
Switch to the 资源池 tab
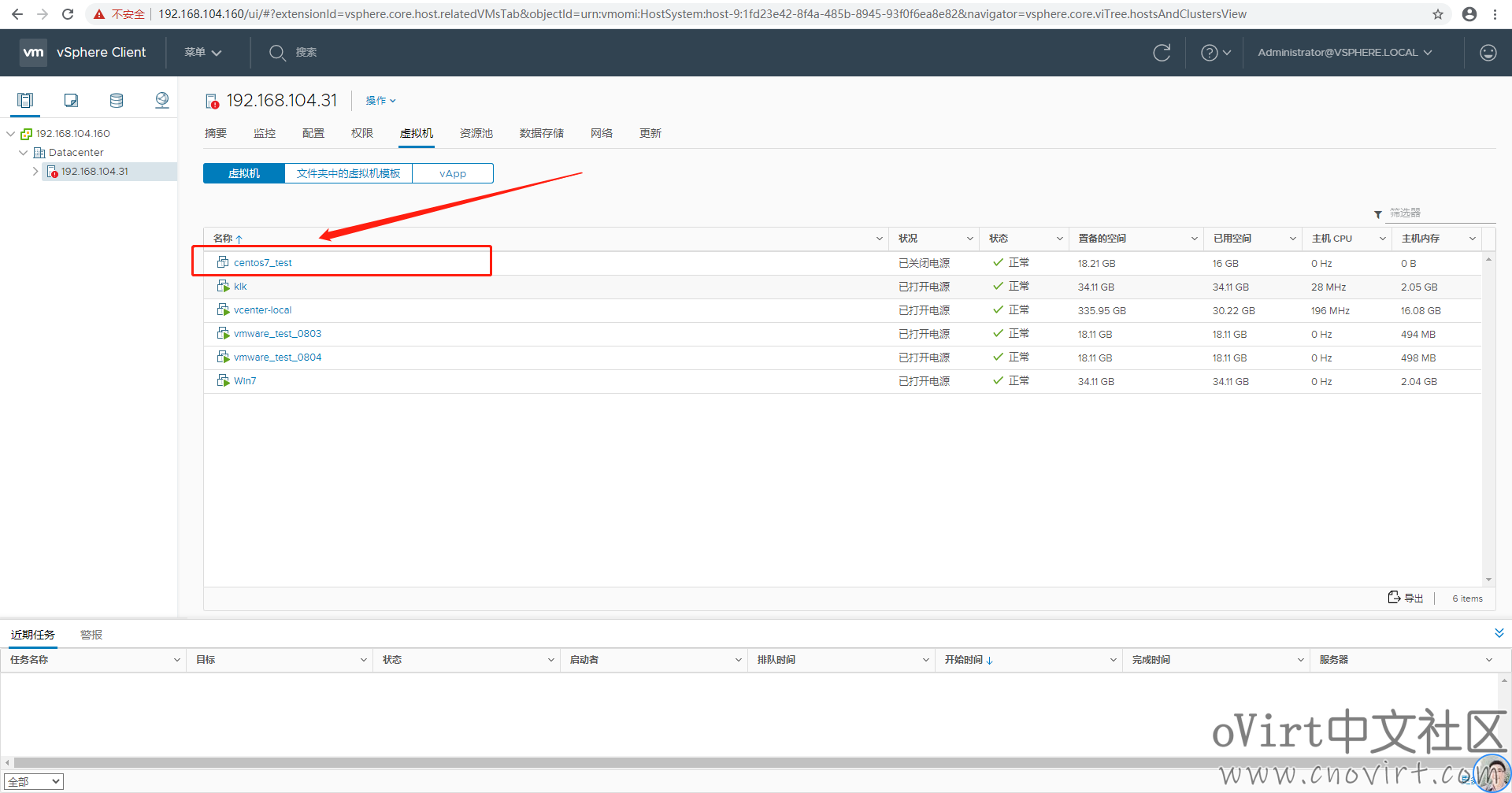click(476, 133)
